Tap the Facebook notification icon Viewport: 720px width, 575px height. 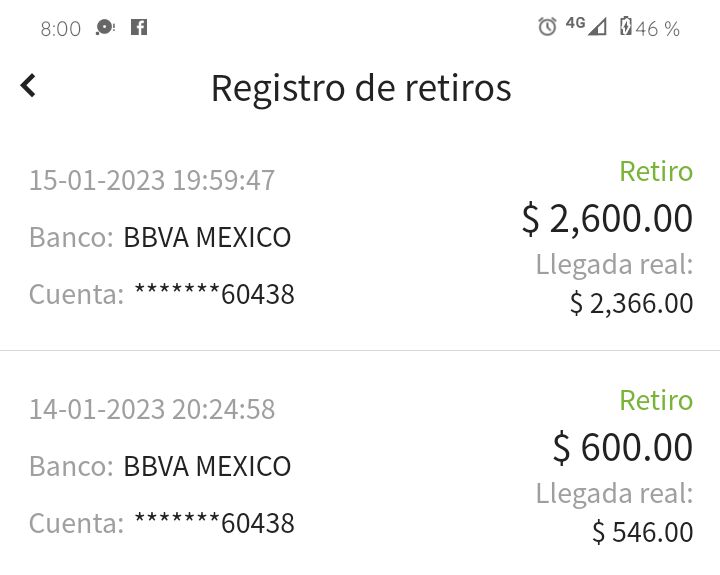139,28
